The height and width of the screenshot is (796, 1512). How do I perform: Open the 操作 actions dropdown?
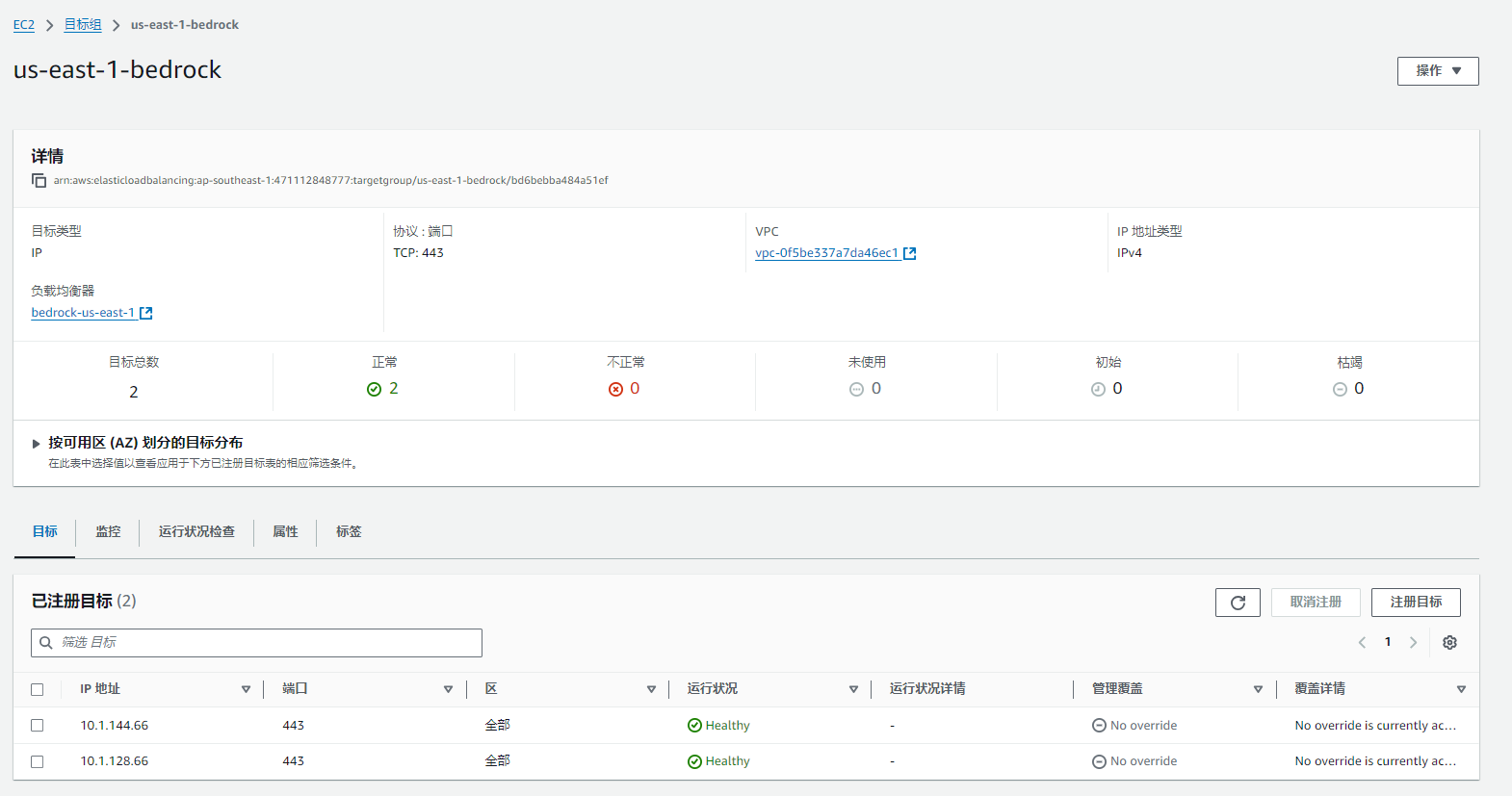coord(1438,71)
